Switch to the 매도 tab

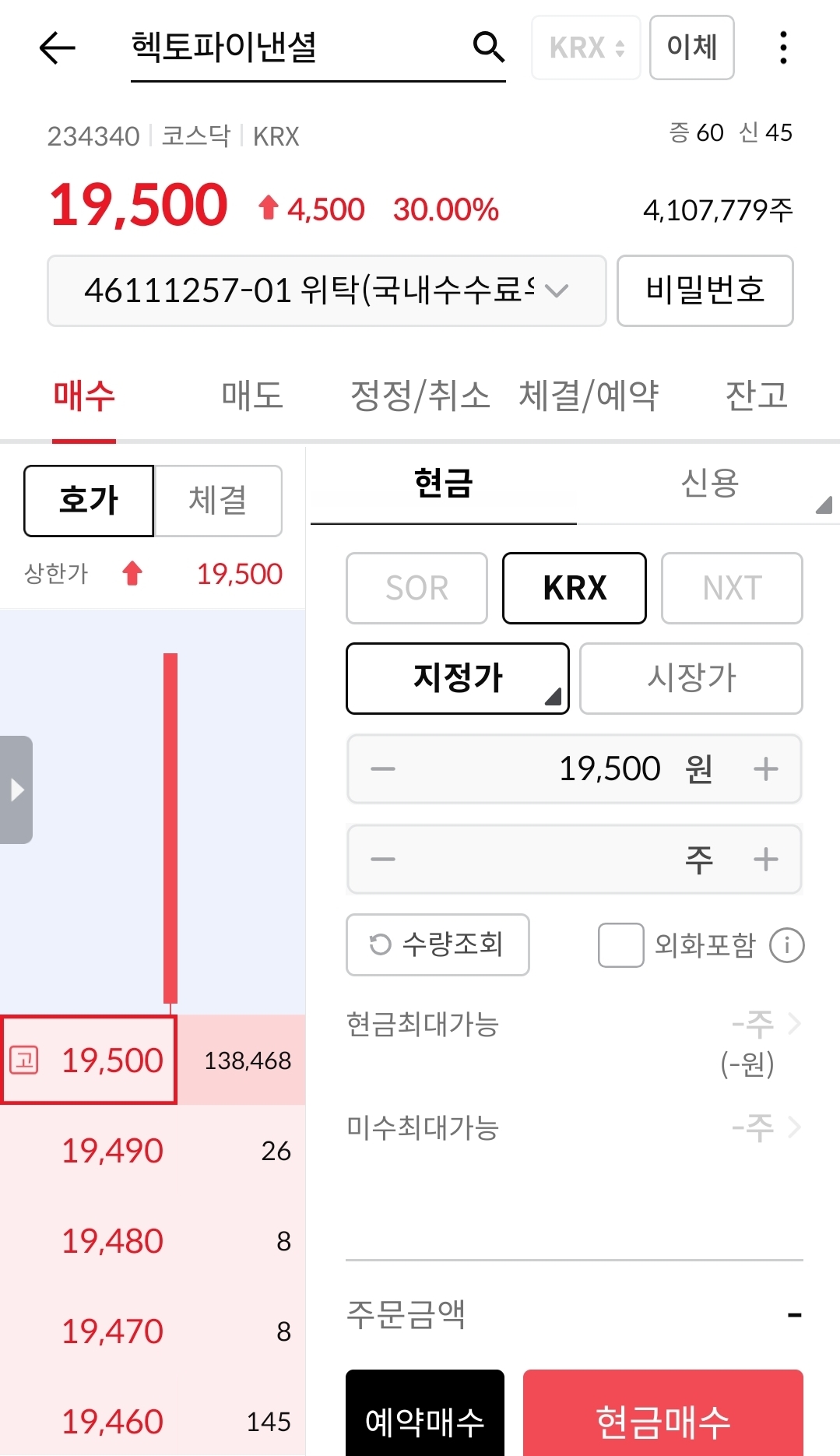(251, 396)
